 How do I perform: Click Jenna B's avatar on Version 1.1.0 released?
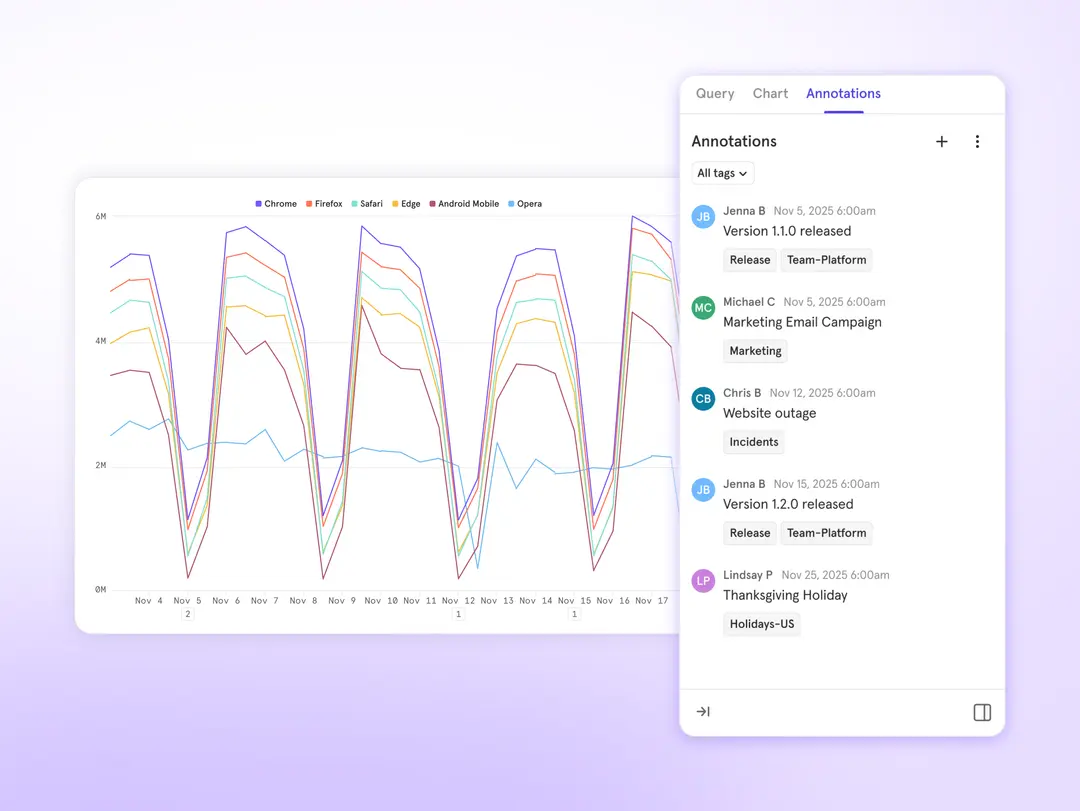point(703,216)
